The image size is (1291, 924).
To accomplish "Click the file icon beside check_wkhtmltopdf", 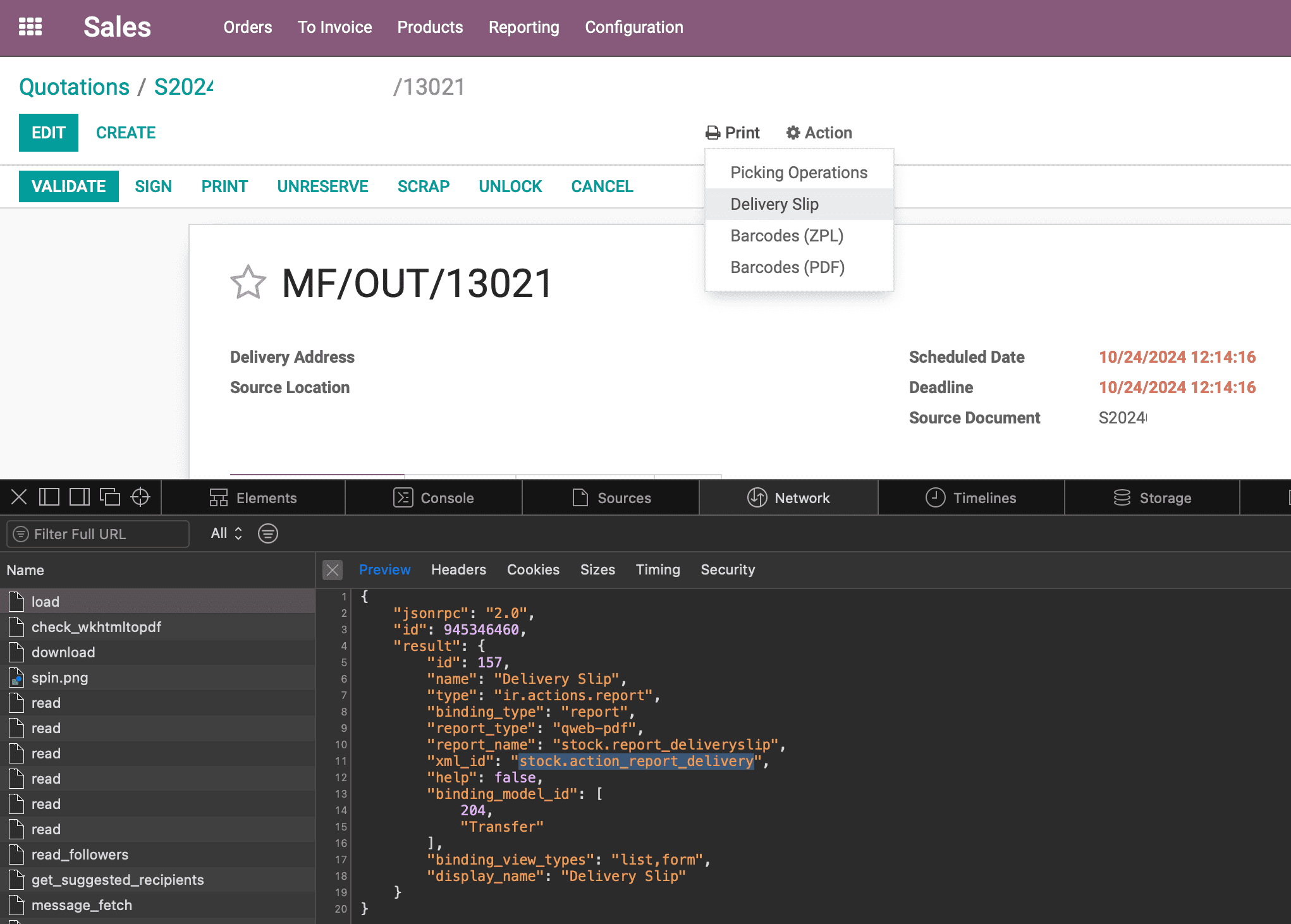I will [x=17, y=627].
